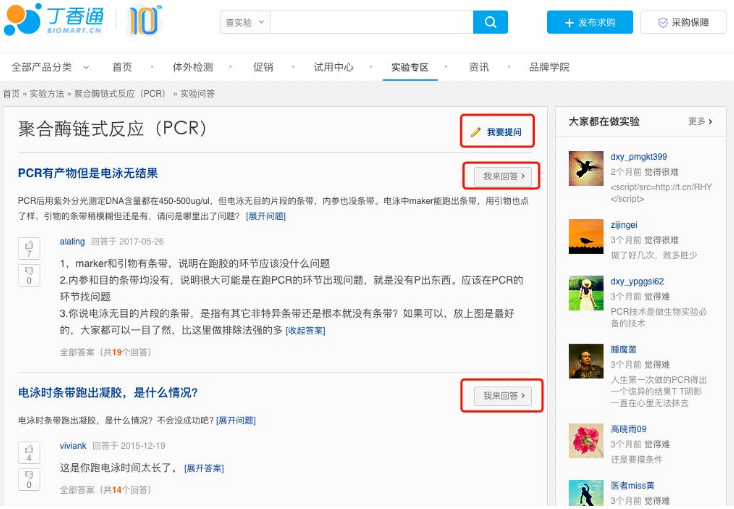Image resolution: width=734 pixels, height=509 pixels.
Task: Open 医者miss黄 username link
Action: pyautogui.click(x=632, y=486)
